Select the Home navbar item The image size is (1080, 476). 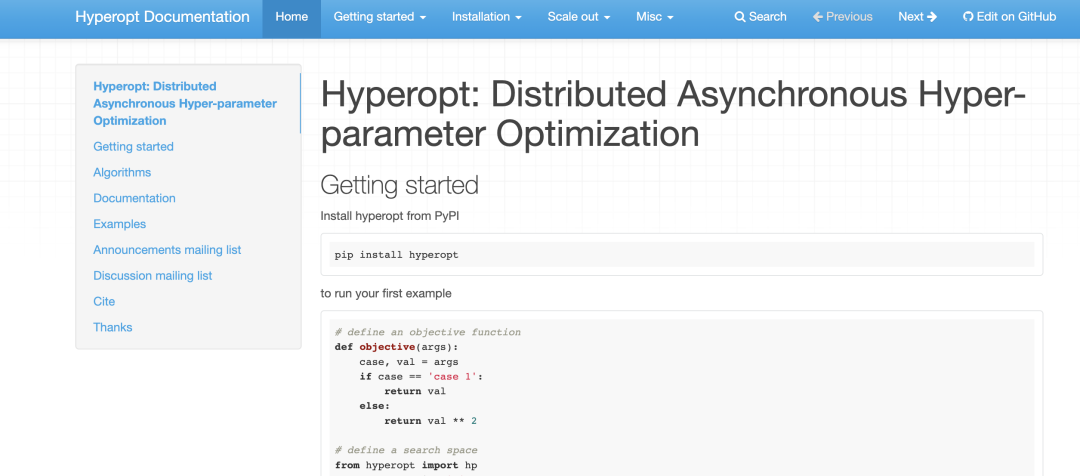tap(291, 17)
